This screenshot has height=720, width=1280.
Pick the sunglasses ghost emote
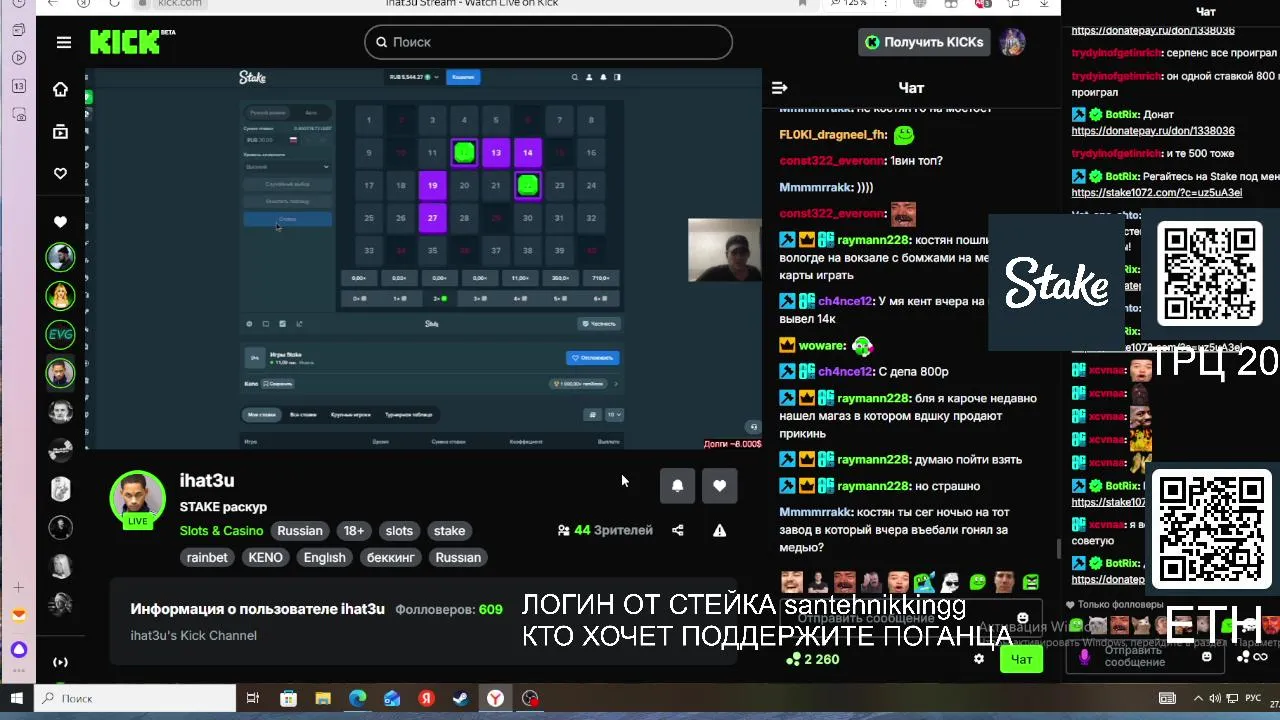[950, 582]
